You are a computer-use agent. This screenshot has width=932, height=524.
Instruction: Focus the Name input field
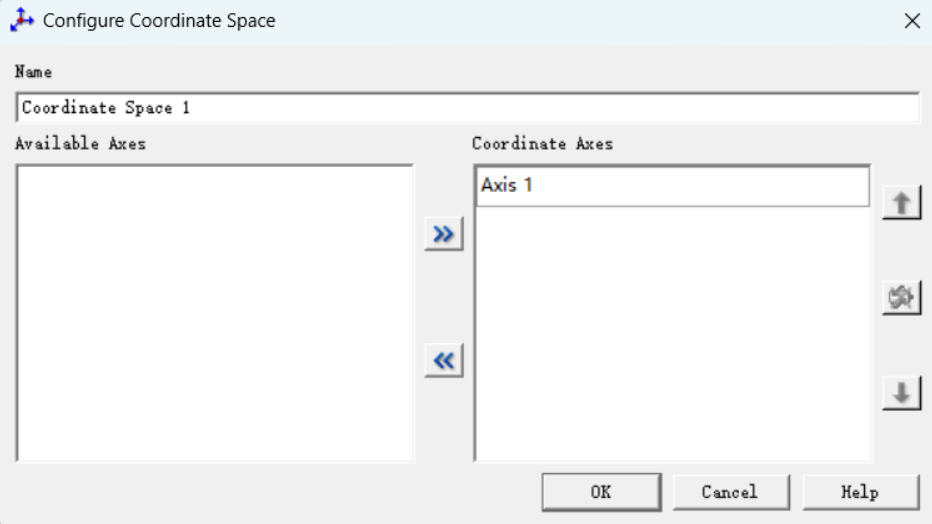tap(467, 108)
